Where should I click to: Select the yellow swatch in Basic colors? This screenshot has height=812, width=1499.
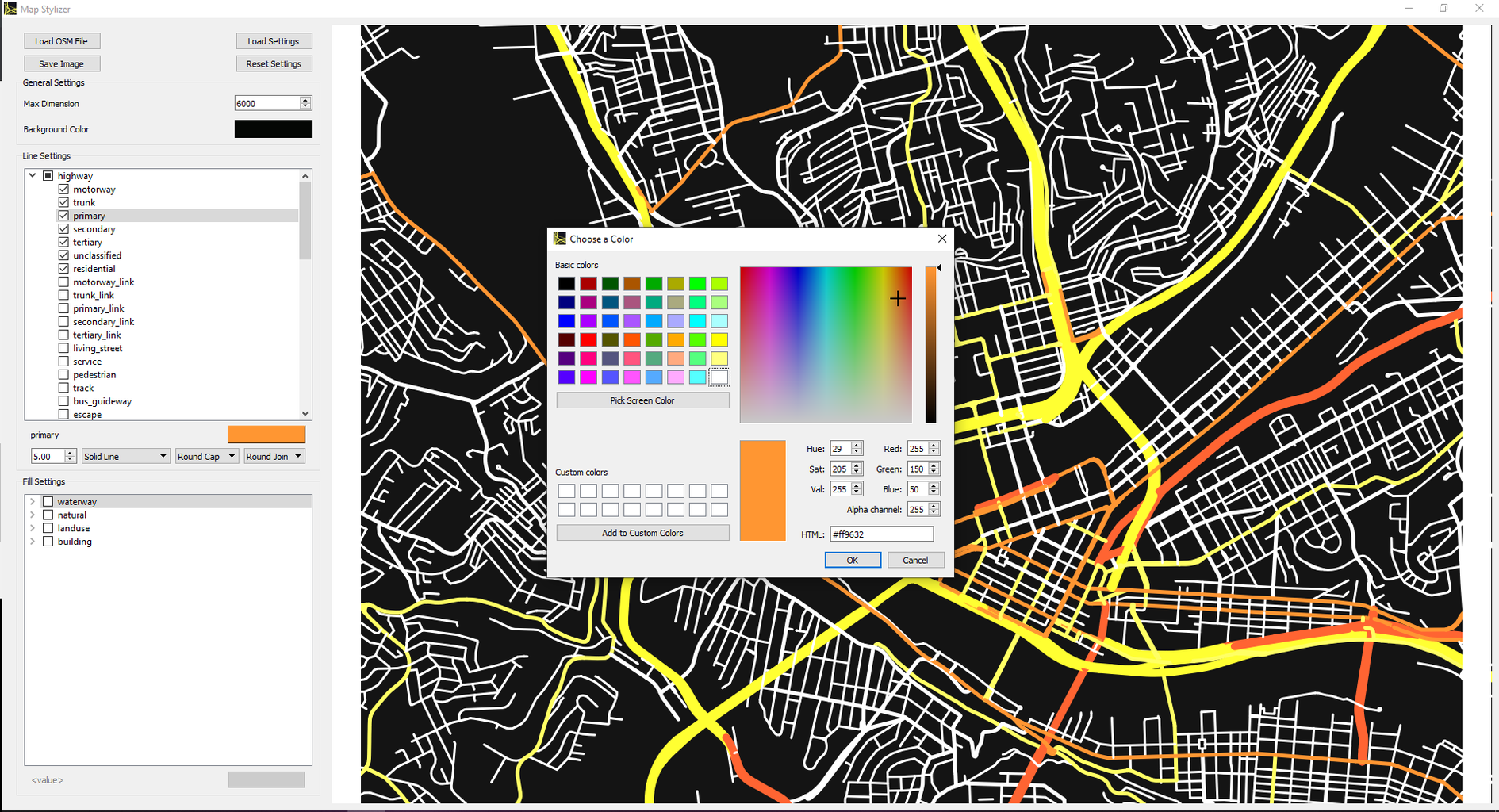719,339
